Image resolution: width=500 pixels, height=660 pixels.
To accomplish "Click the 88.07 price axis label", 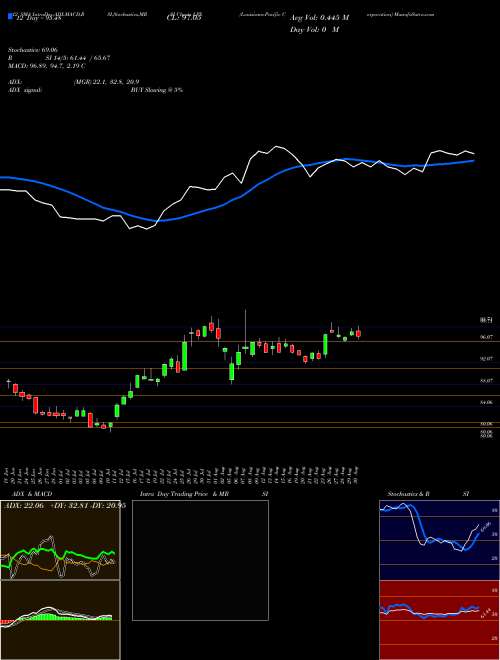I will coord(487,381).
